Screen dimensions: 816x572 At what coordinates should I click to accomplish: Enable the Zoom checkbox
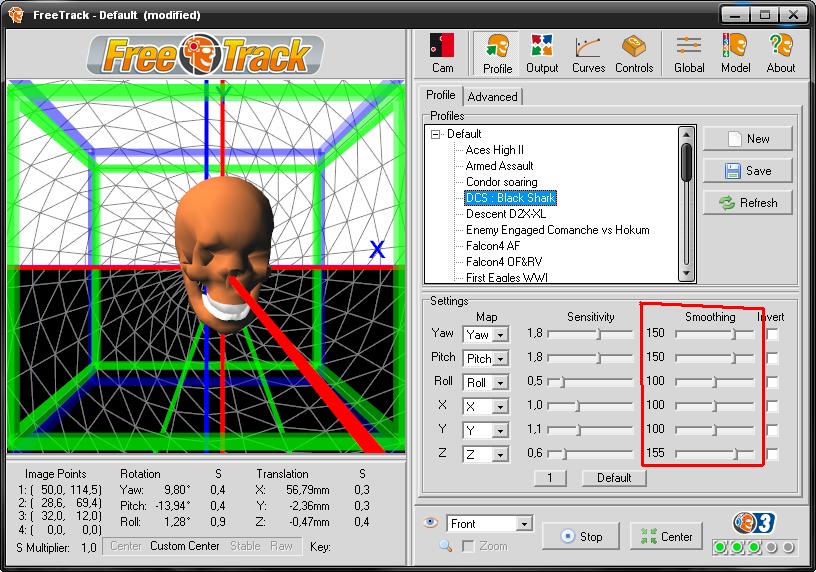point(468,546)
